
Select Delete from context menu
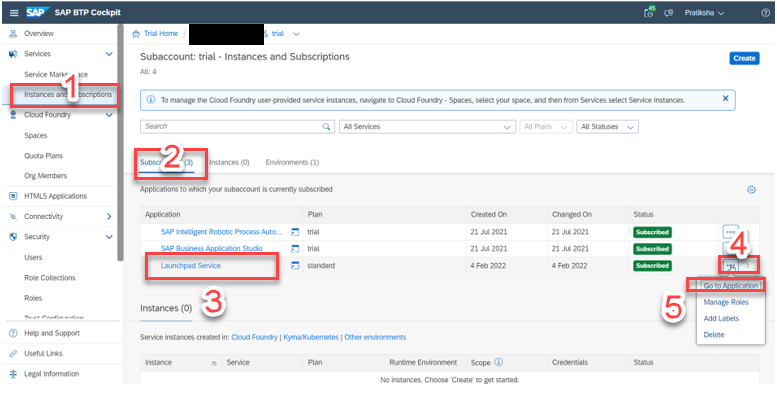pyautogui.click(x=714, y=335)
